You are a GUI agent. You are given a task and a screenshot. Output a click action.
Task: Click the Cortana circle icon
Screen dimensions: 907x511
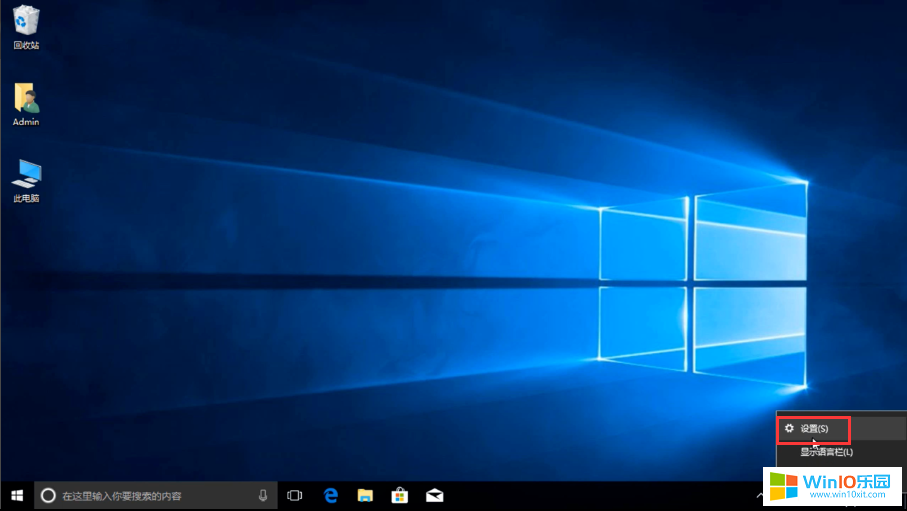coord(48,495)
